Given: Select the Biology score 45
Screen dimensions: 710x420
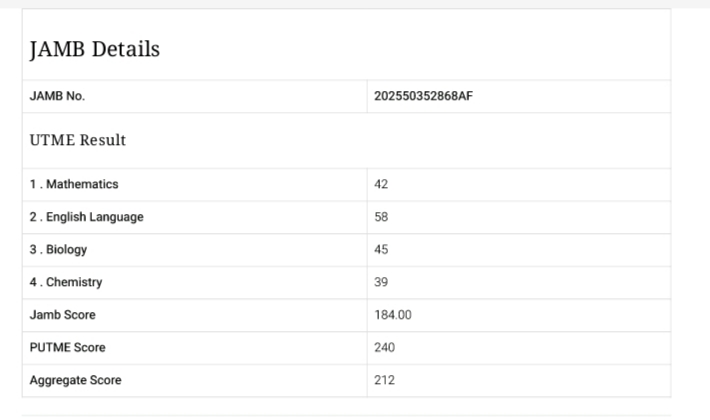Looking at the screenshot, I should point(381,250).
